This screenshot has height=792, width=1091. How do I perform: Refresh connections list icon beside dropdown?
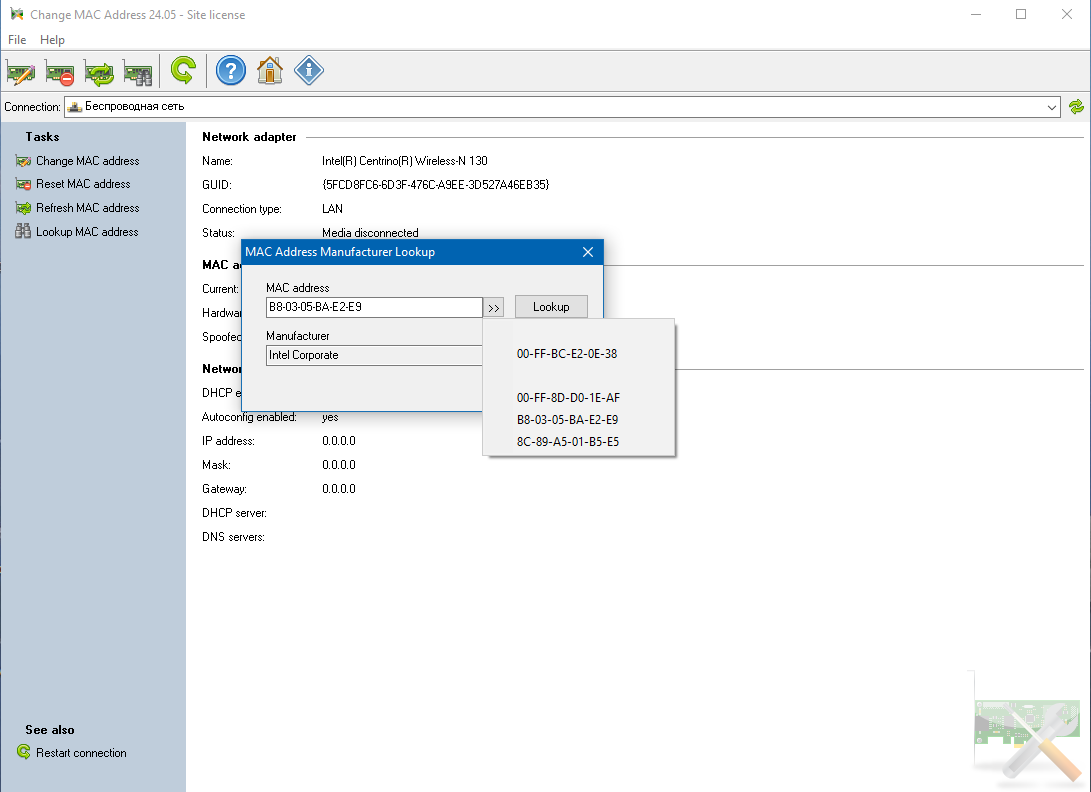tap(1076, 106)
